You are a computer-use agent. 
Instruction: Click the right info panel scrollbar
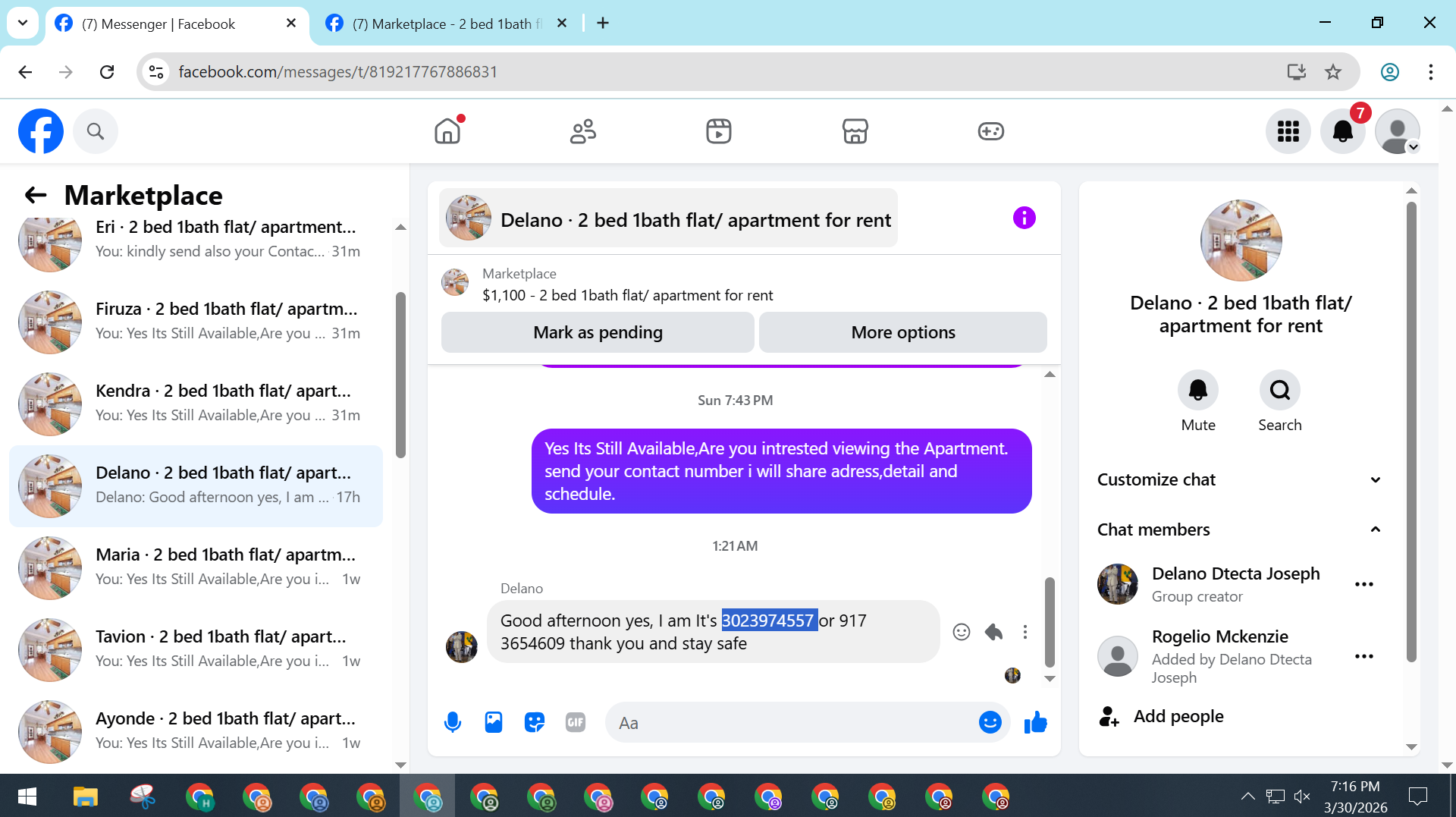(1411, 432)
